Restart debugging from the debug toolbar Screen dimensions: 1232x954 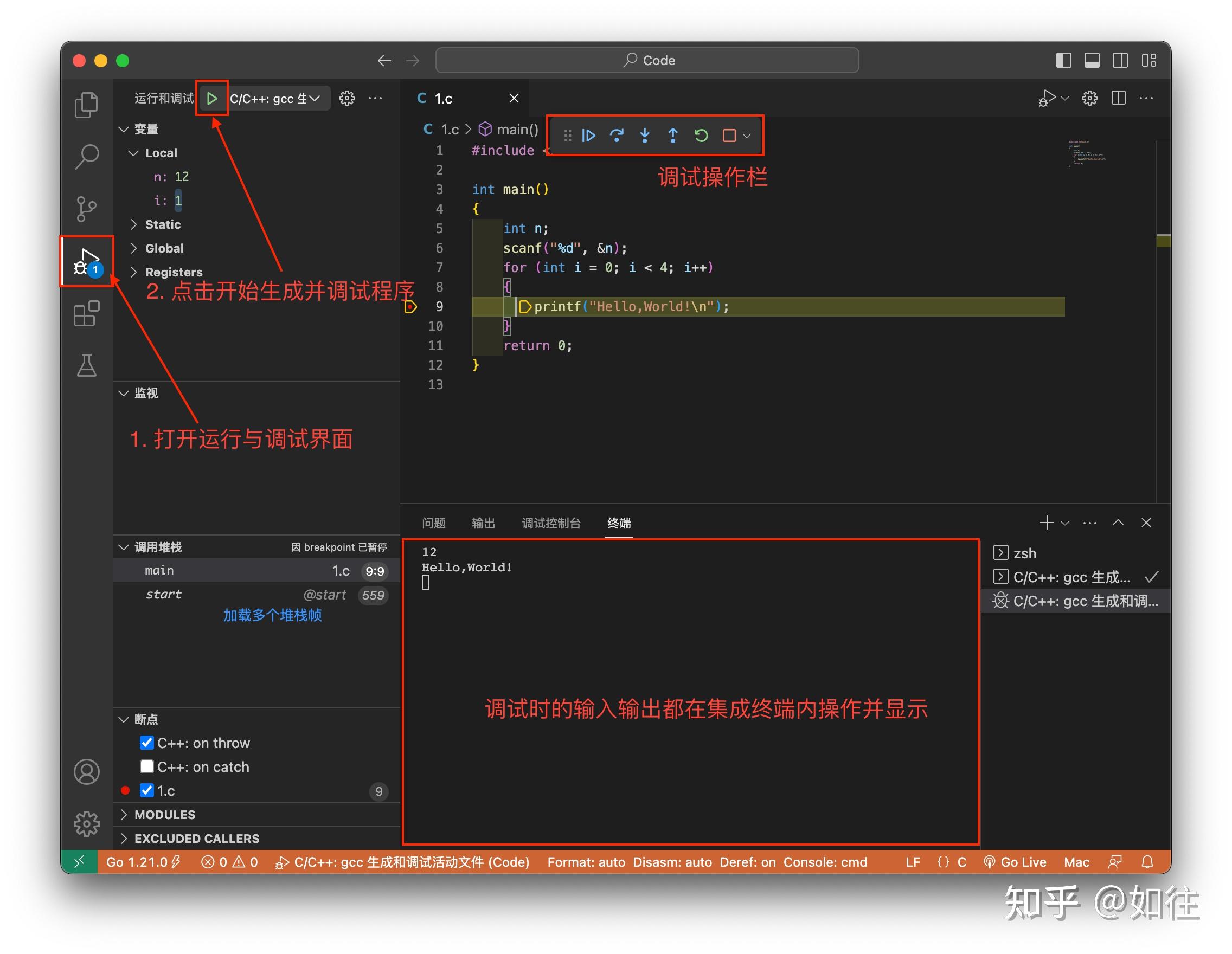(701, 136)
